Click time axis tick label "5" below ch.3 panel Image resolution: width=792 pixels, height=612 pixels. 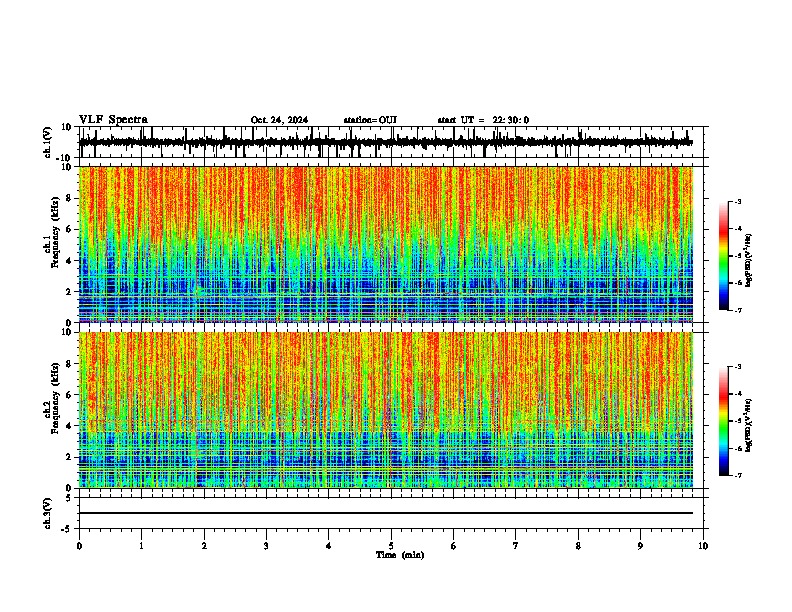[391, 546]
